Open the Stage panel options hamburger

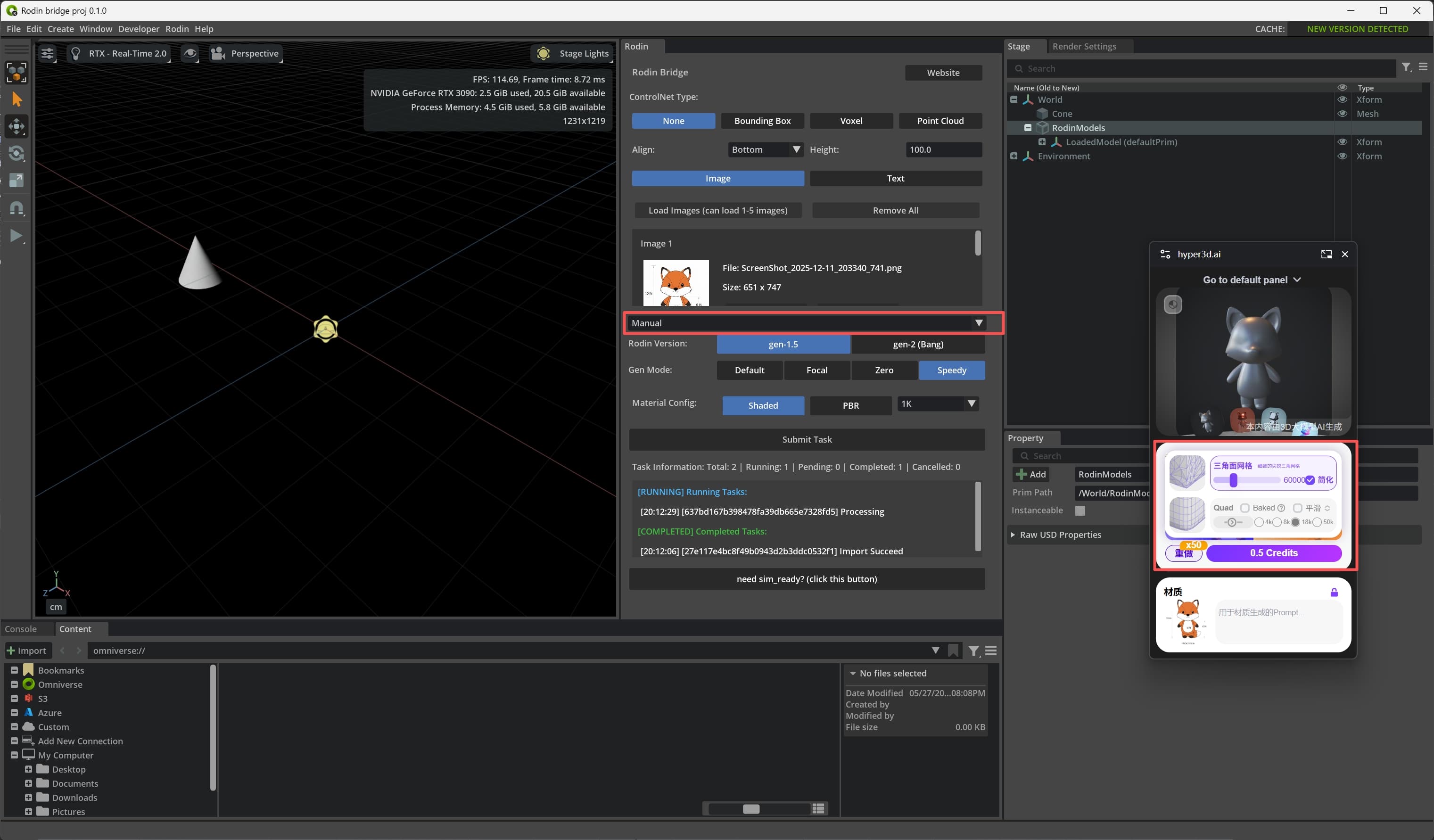coord(1423,67)
